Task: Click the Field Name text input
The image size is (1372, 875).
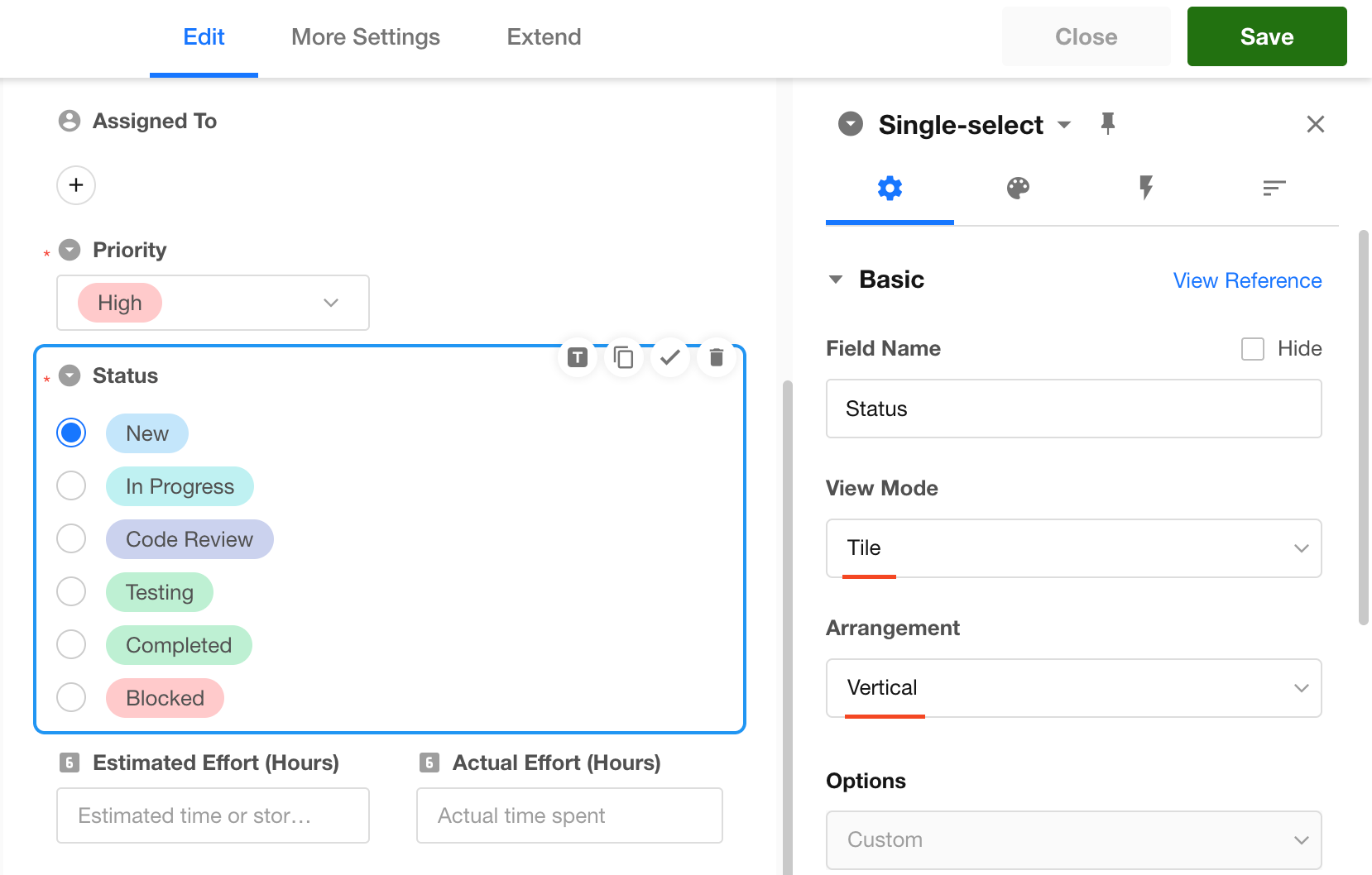Action: (1073, 409)
